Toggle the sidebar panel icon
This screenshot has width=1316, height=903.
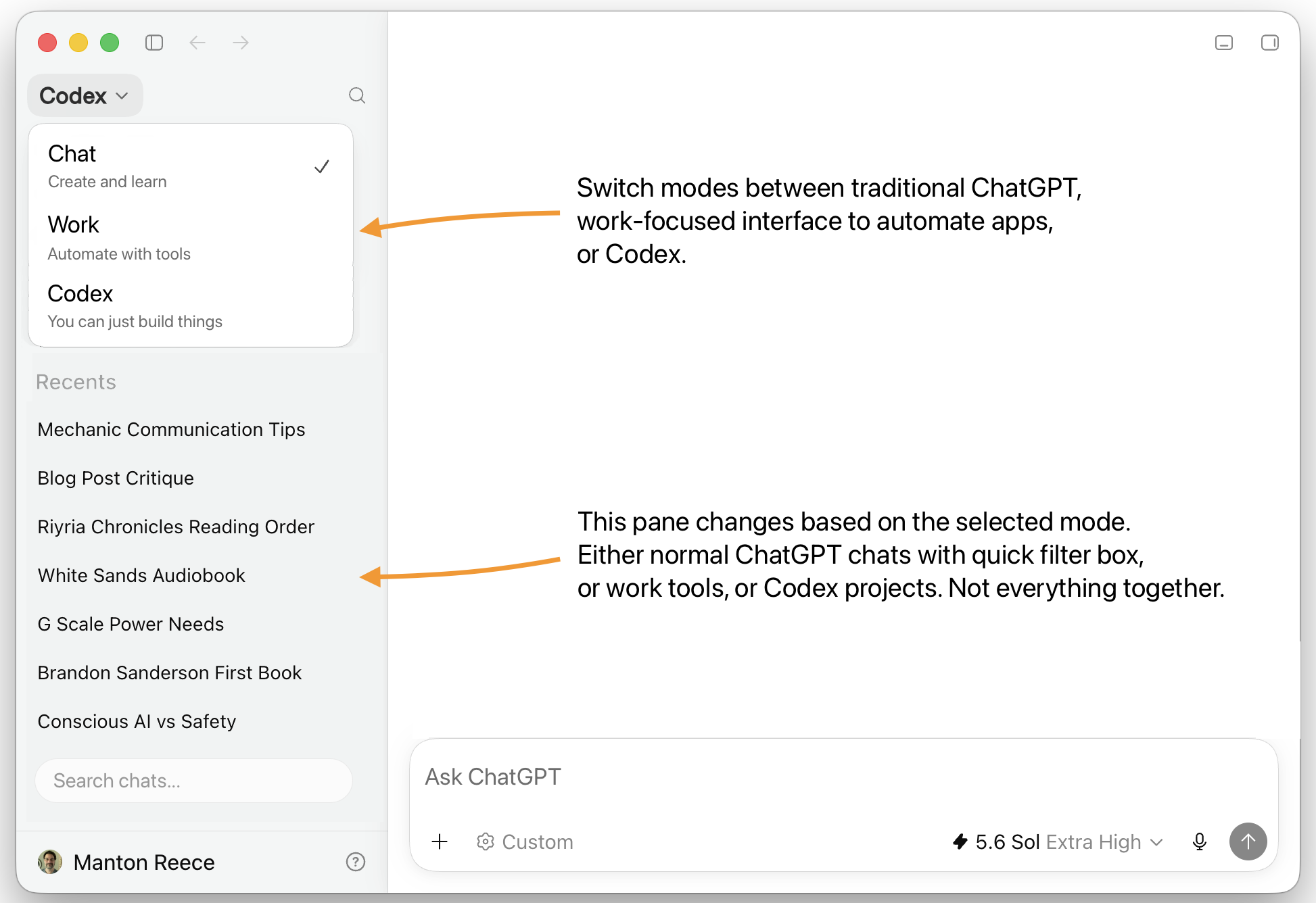click(x=154, y=43)
